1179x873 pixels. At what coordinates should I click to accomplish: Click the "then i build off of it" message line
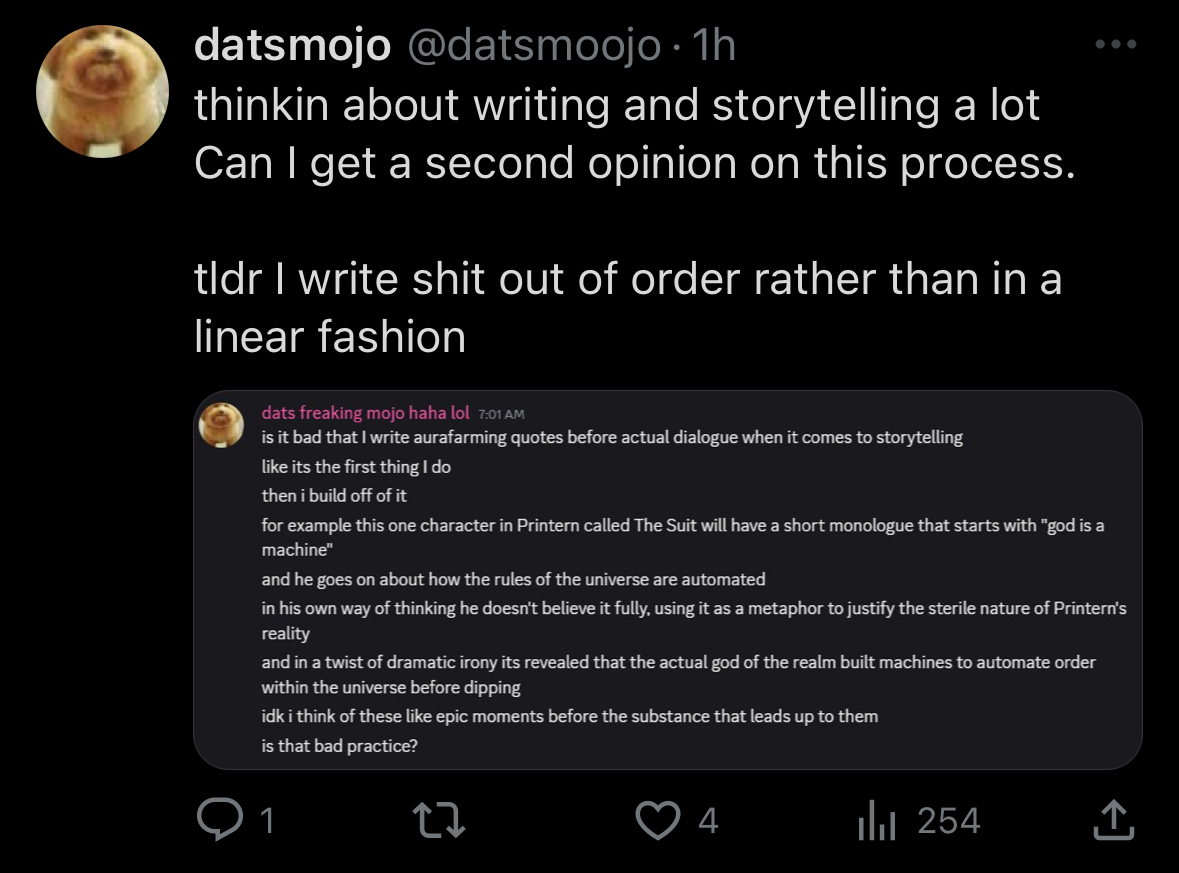click(x=334, y=495)
